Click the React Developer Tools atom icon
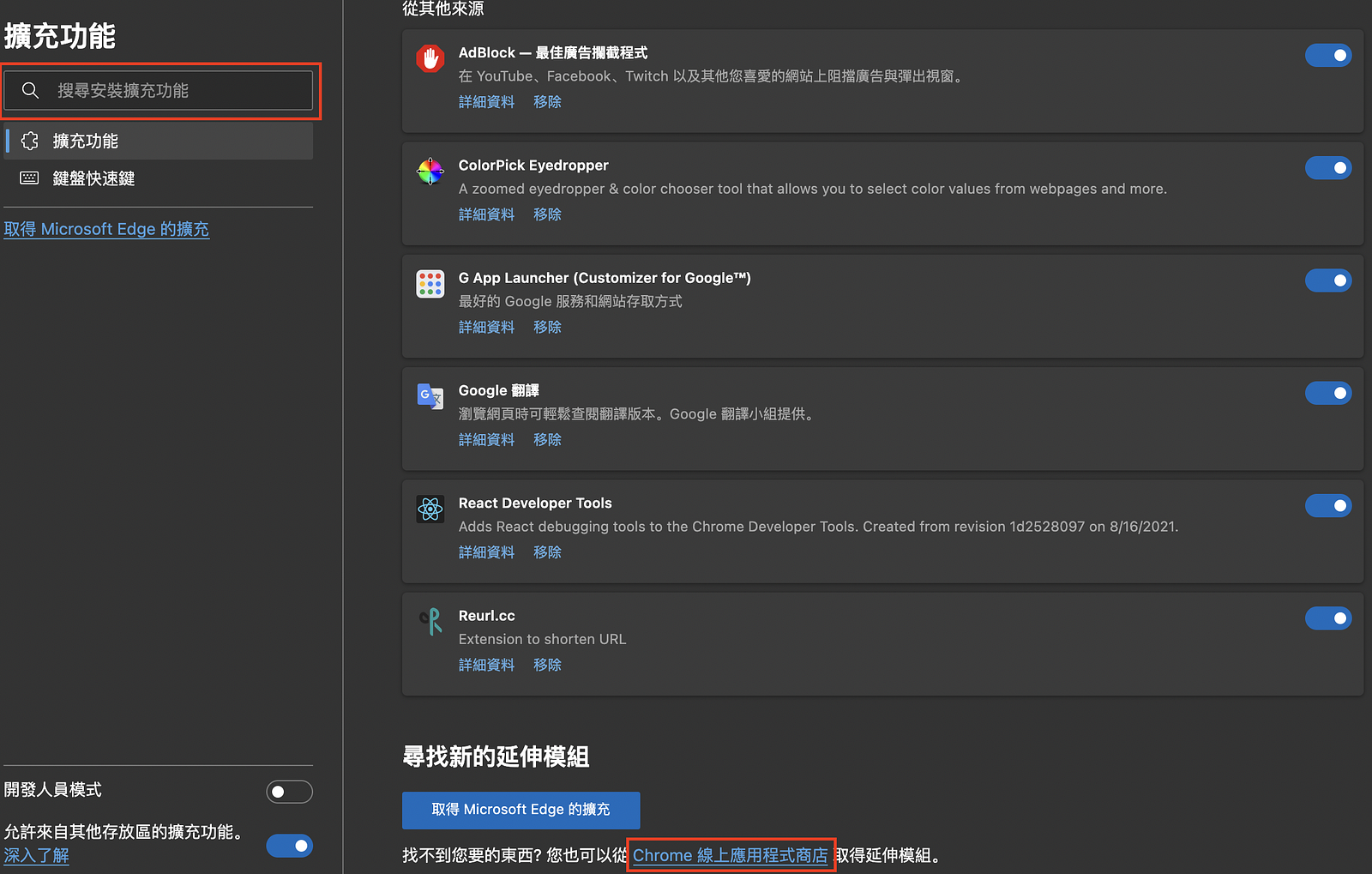 (430, 509)
